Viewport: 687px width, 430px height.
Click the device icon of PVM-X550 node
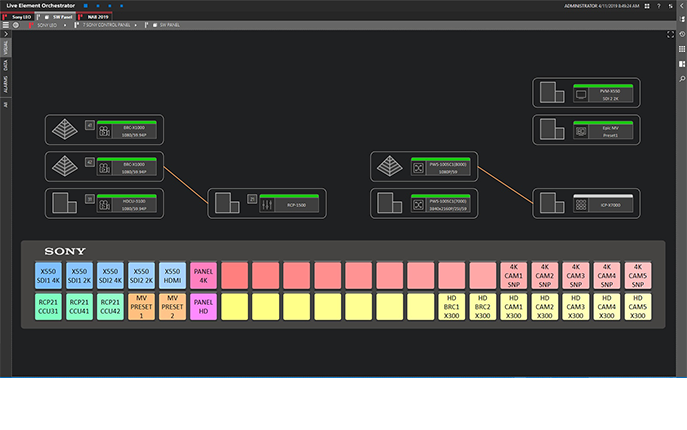[552, 92]
